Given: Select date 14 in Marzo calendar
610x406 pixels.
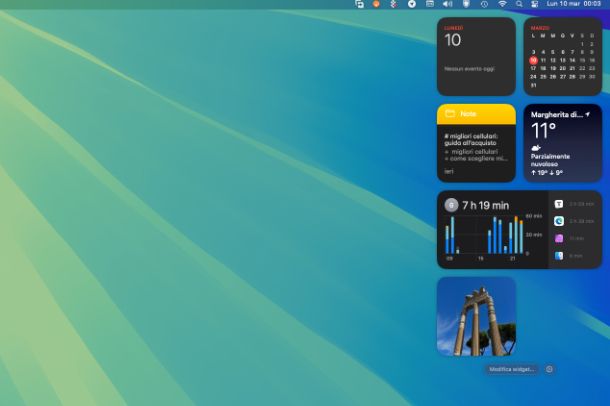Looking at the screenshot, I should [572, 60].
